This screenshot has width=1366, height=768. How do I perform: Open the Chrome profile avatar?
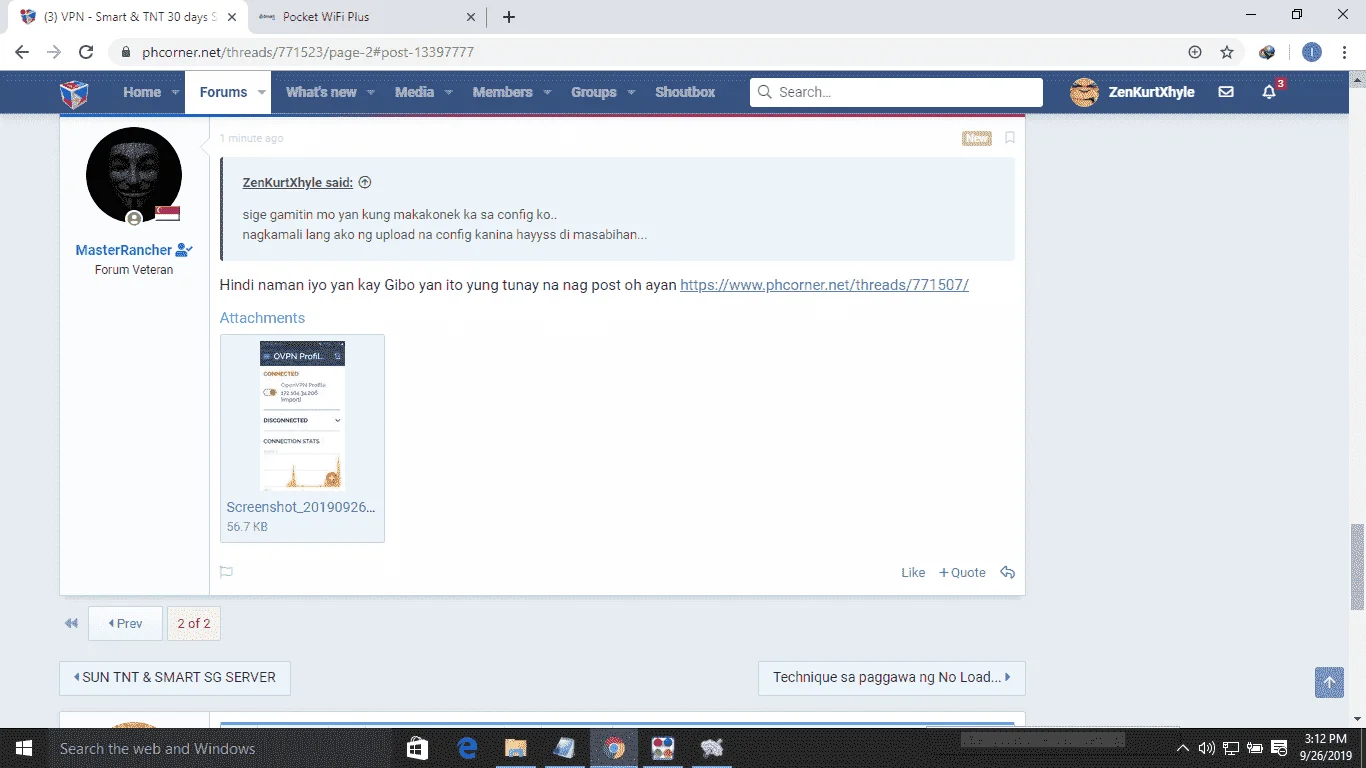pyautogui.click(x=1312, y=52)
